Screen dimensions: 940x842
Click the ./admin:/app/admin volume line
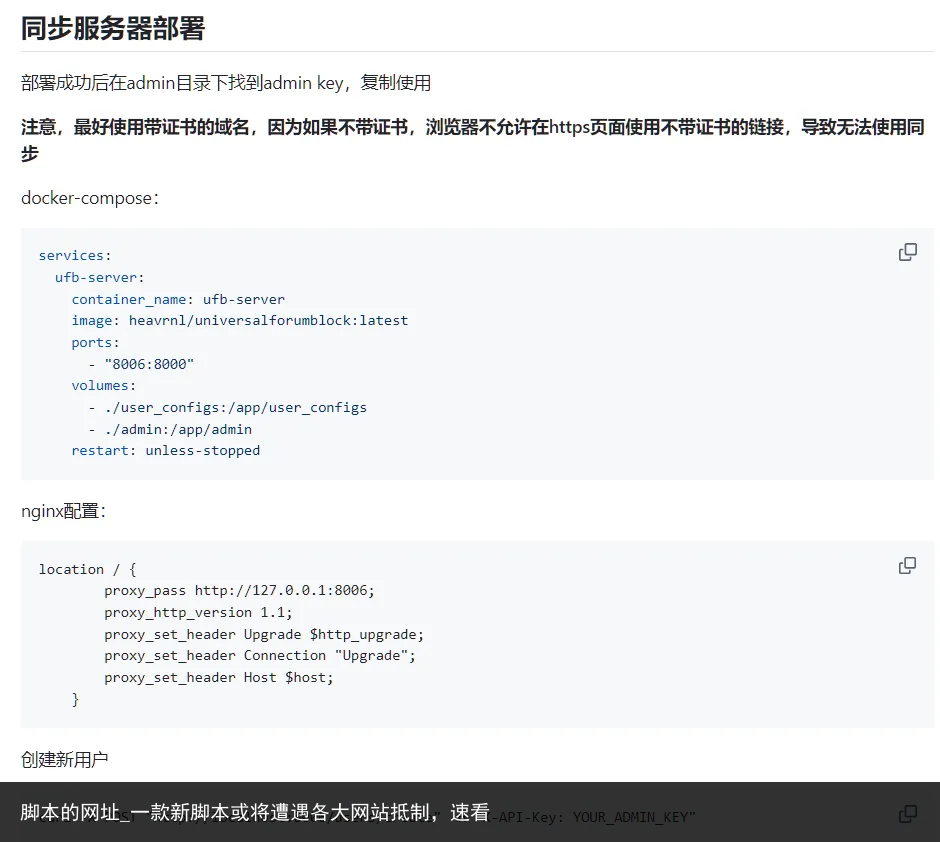point(170,429)
